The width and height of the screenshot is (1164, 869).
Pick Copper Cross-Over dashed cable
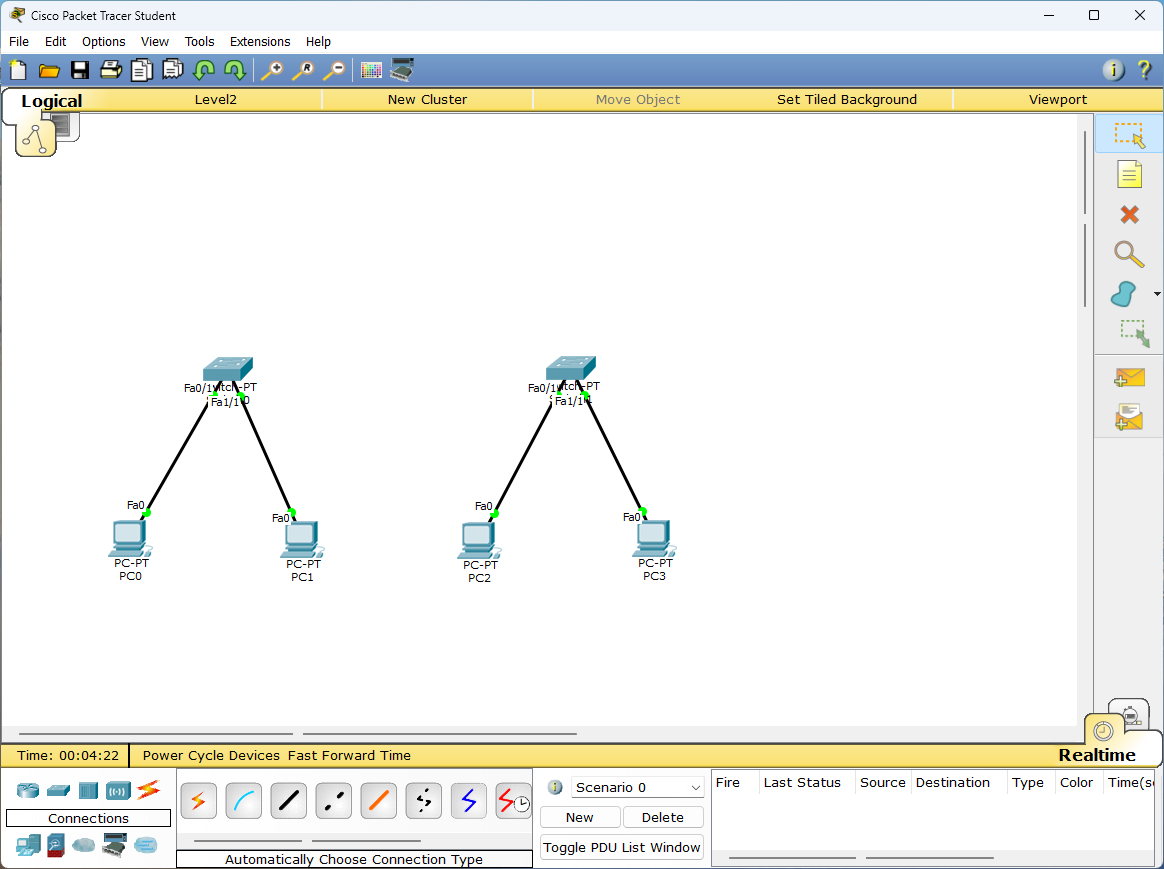333,801
